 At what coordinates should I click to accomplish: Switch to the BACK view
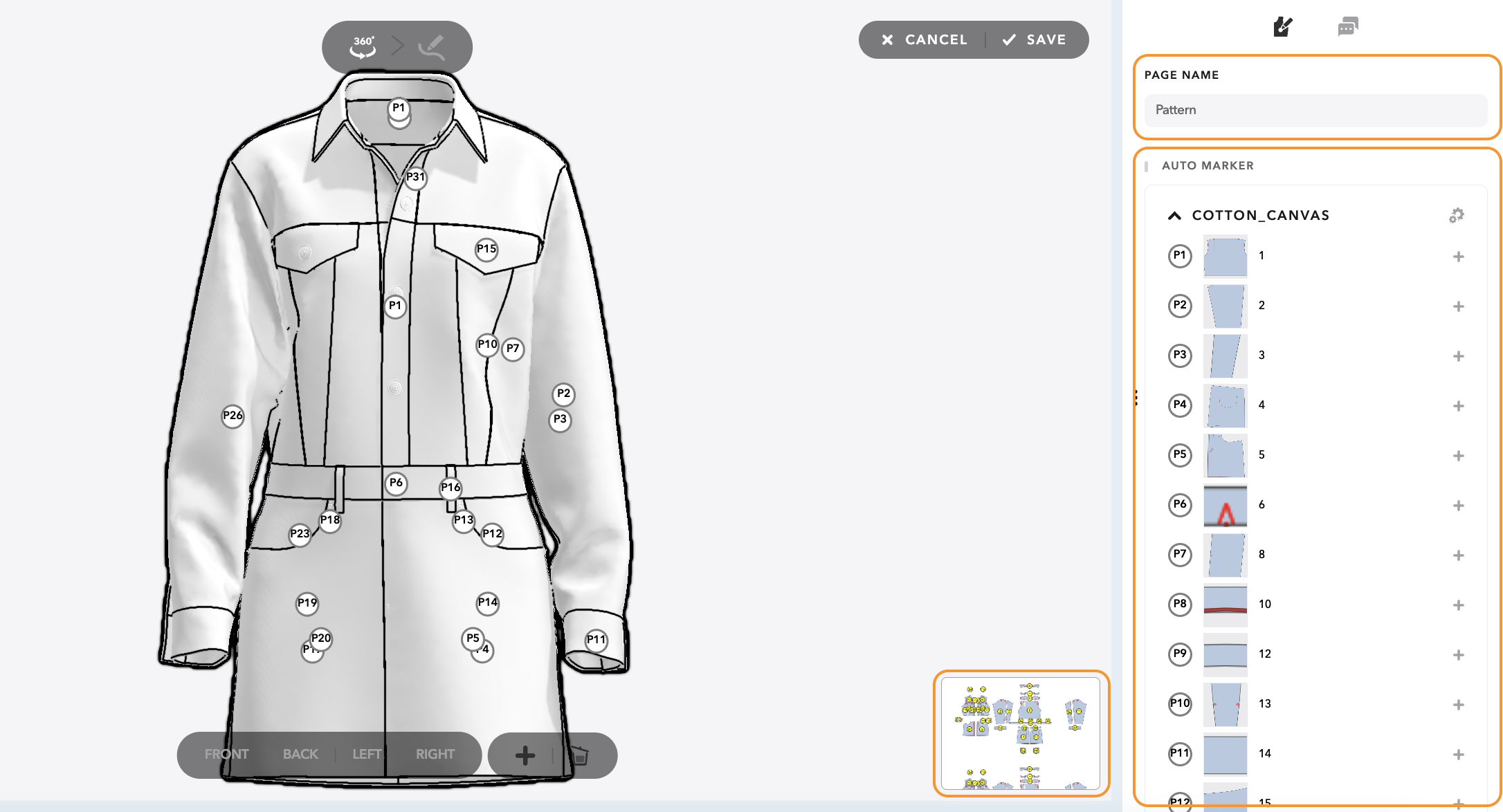click(x=300, y=755)
